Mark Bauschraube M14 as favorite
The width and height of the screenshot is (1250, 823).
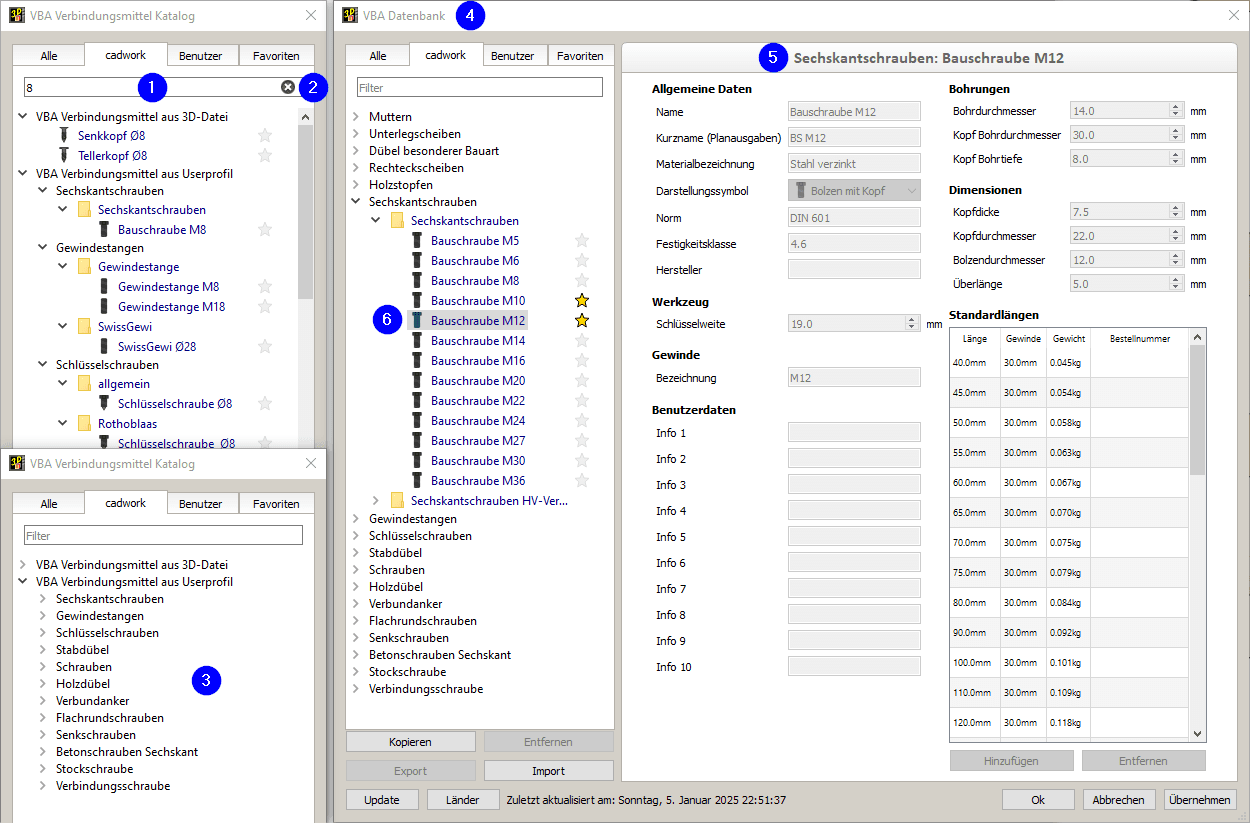(581, 340)
